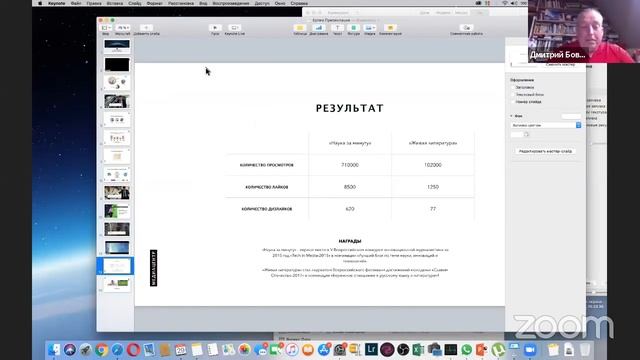
Task: Click the table cell reading 1250
Action: click(x=433, y=187)
